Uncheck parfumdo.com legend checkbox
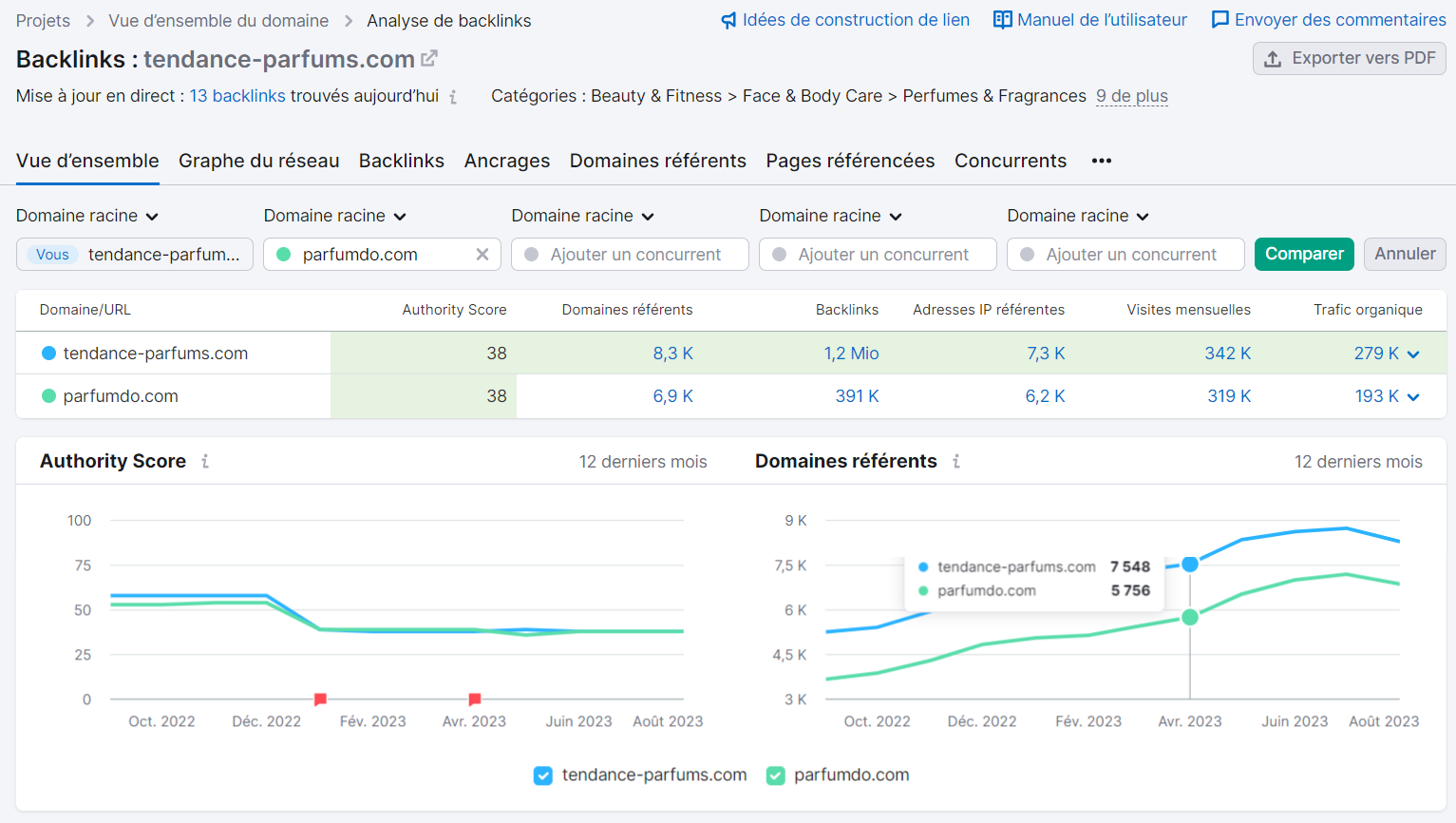The width and height of the screenshot is (1456, 823). pyautogui.click(x=776, y=775)
